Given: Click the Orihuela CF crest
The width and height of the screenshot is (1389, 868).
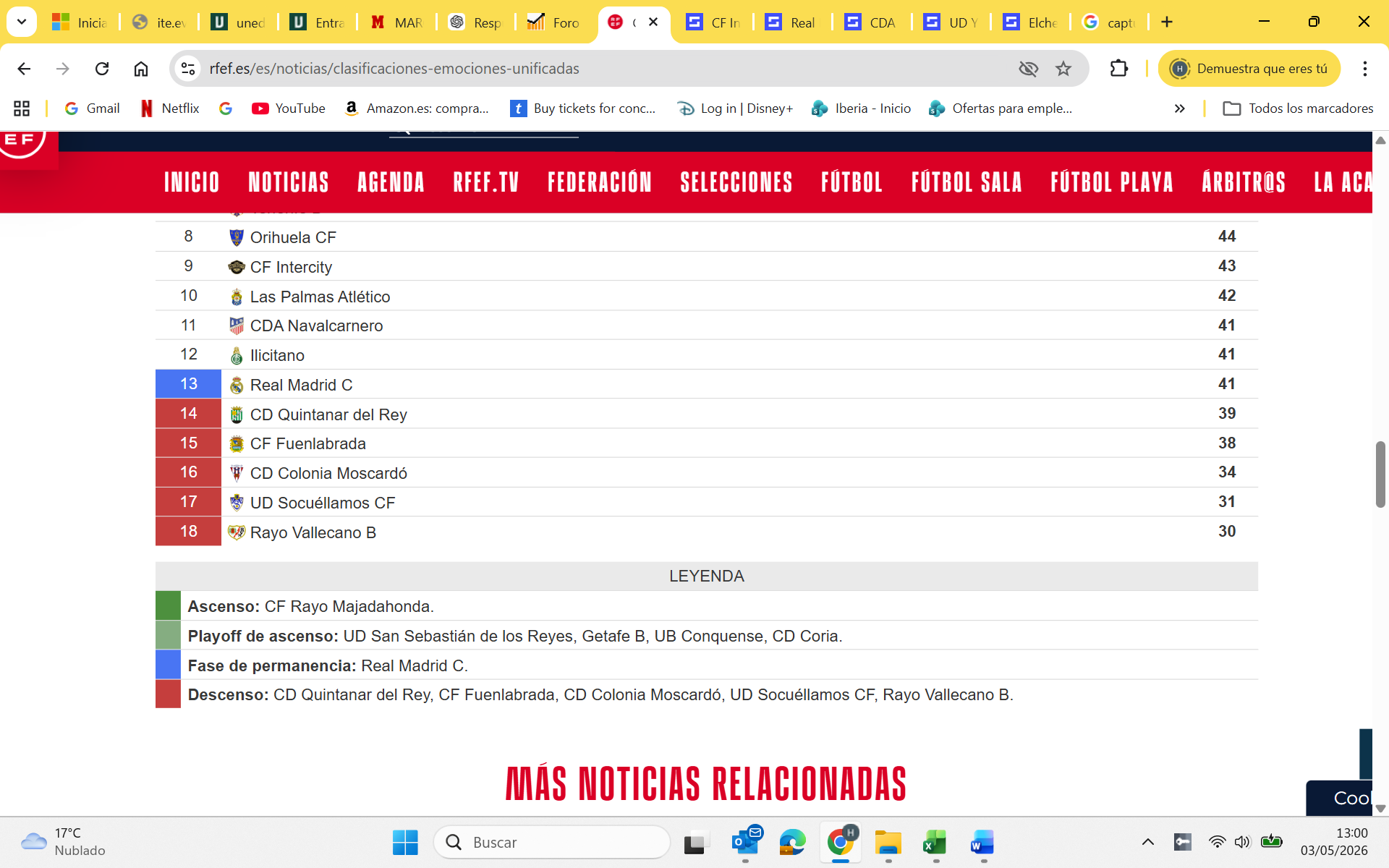Looking at the screenshot, I should point(237,237).
